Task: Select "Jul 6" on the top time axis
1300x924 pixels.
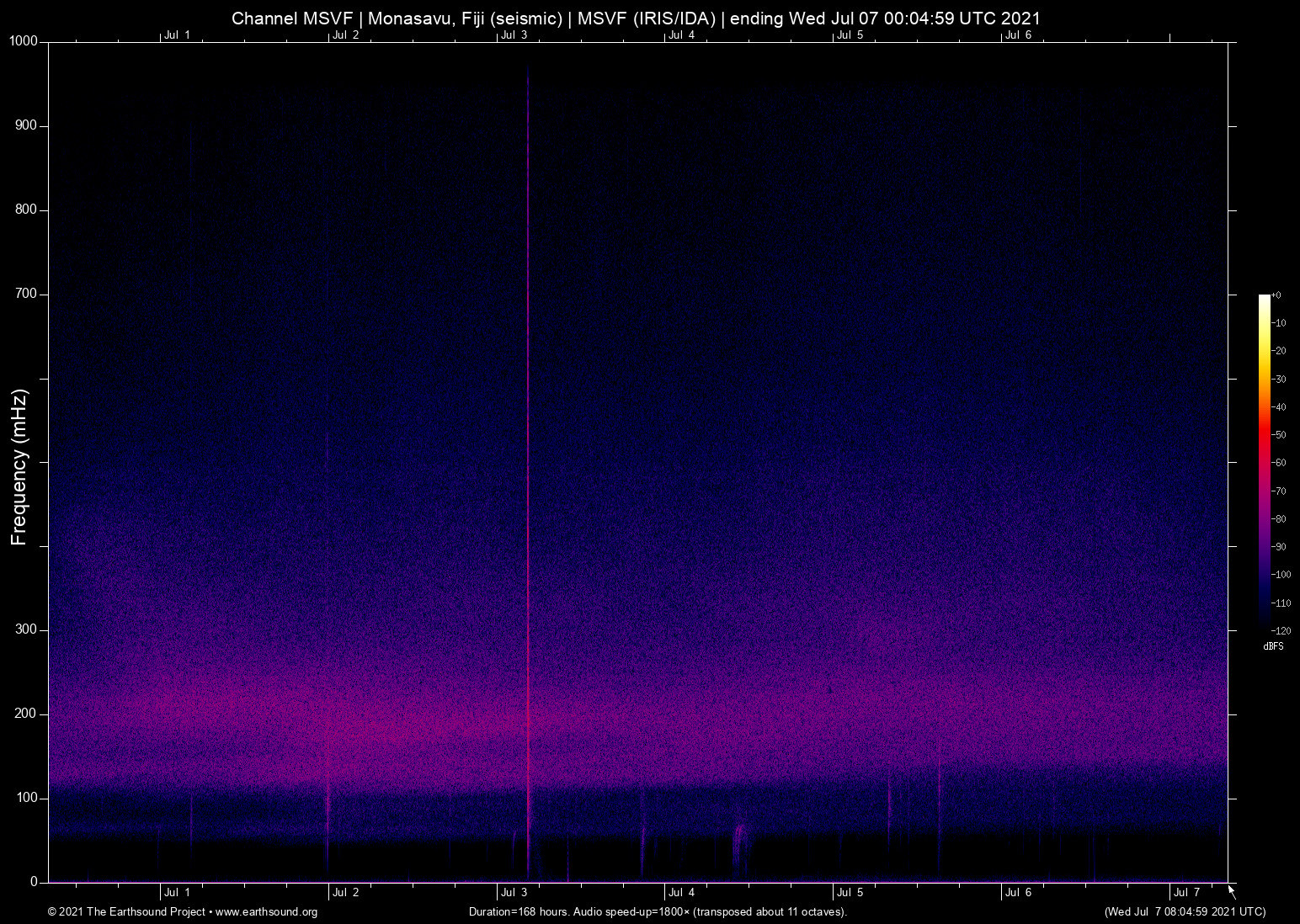Action: click(x=1018, y=35)
